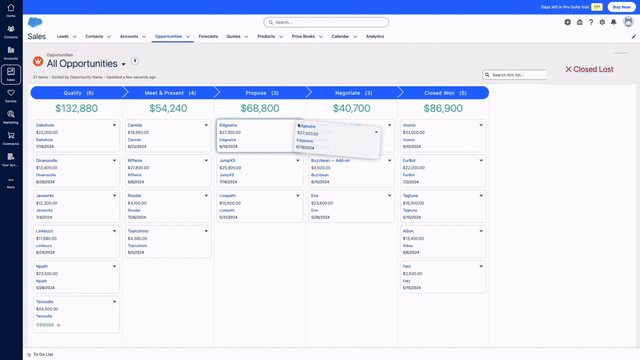Open the Fatz opportunity link

[x=407, y=266]
